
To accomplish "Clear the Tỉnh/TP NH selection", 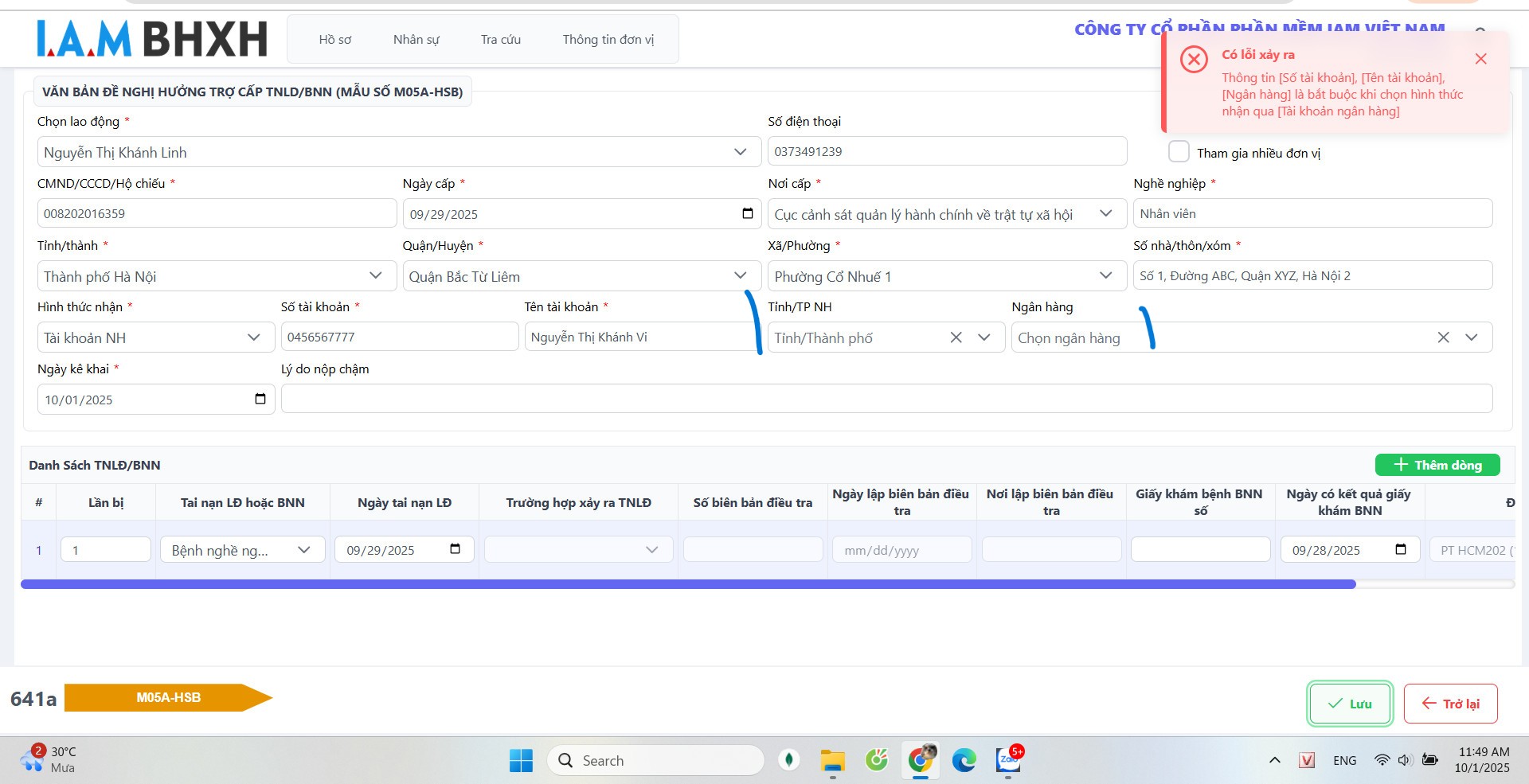I will point(956,337).
